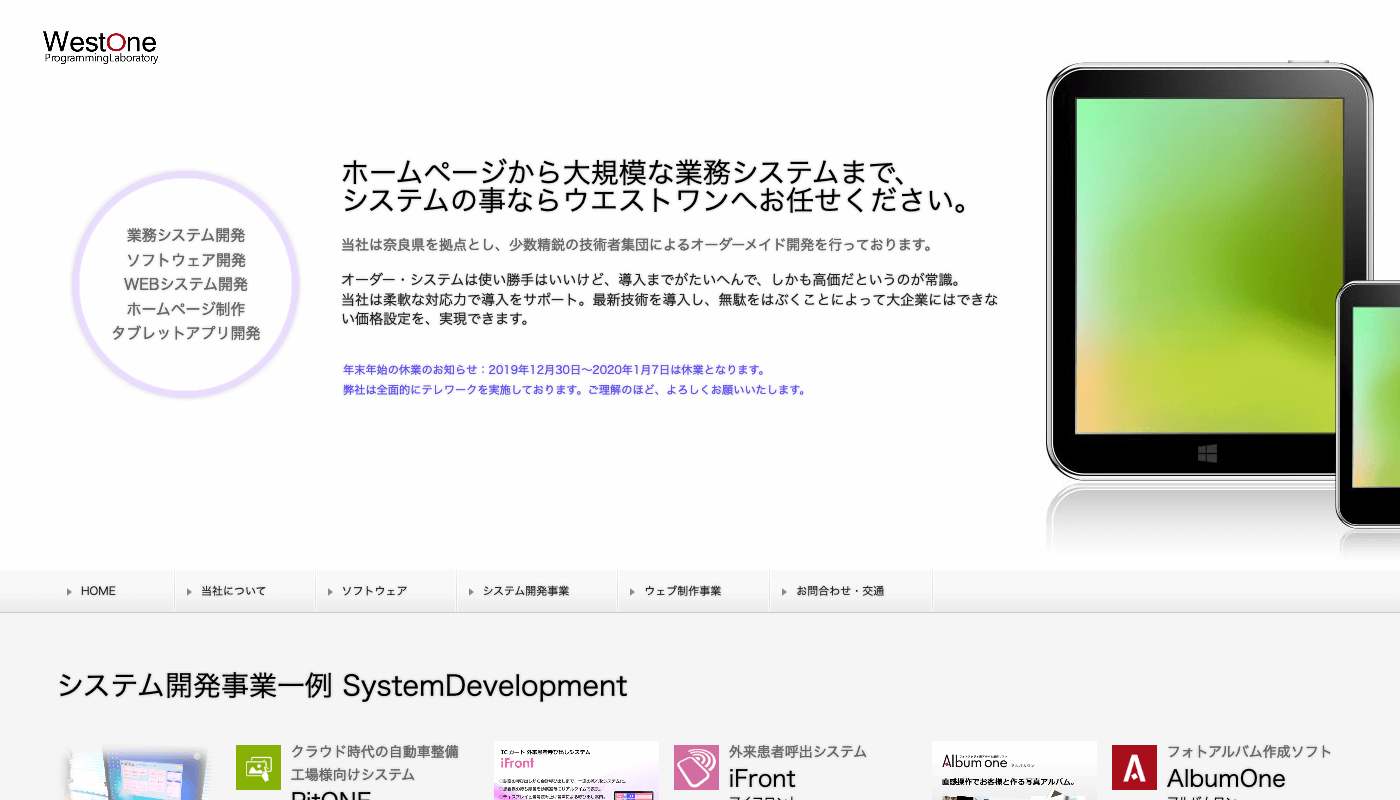The image size is (1400, 800).
Task: Open the ソフトウェア navigation menu item
Action: click(374, 591)
